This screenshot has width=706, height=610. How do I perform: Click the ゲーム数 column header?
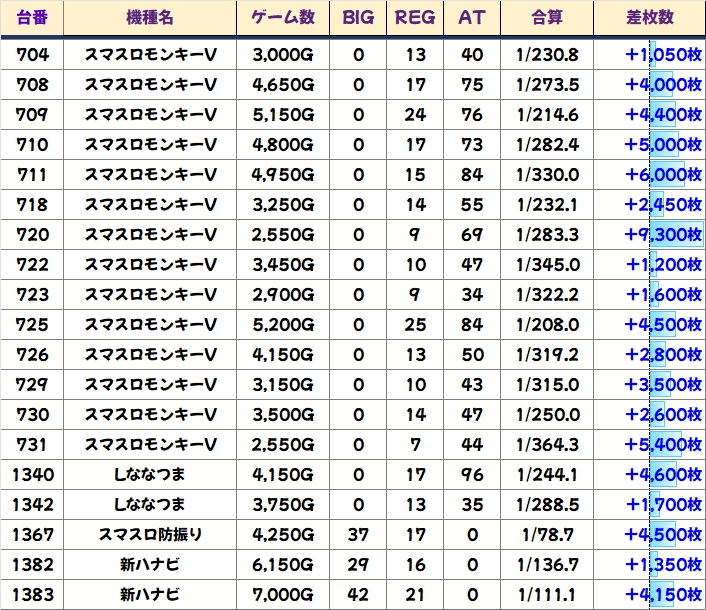pyautogui.click(x=284, y=18)
